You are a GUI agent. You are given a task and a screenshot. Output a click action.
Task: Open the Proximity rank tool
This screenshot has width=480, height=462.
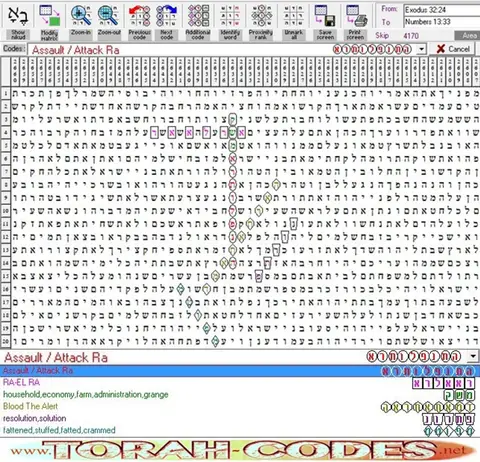tap(261, 22)
